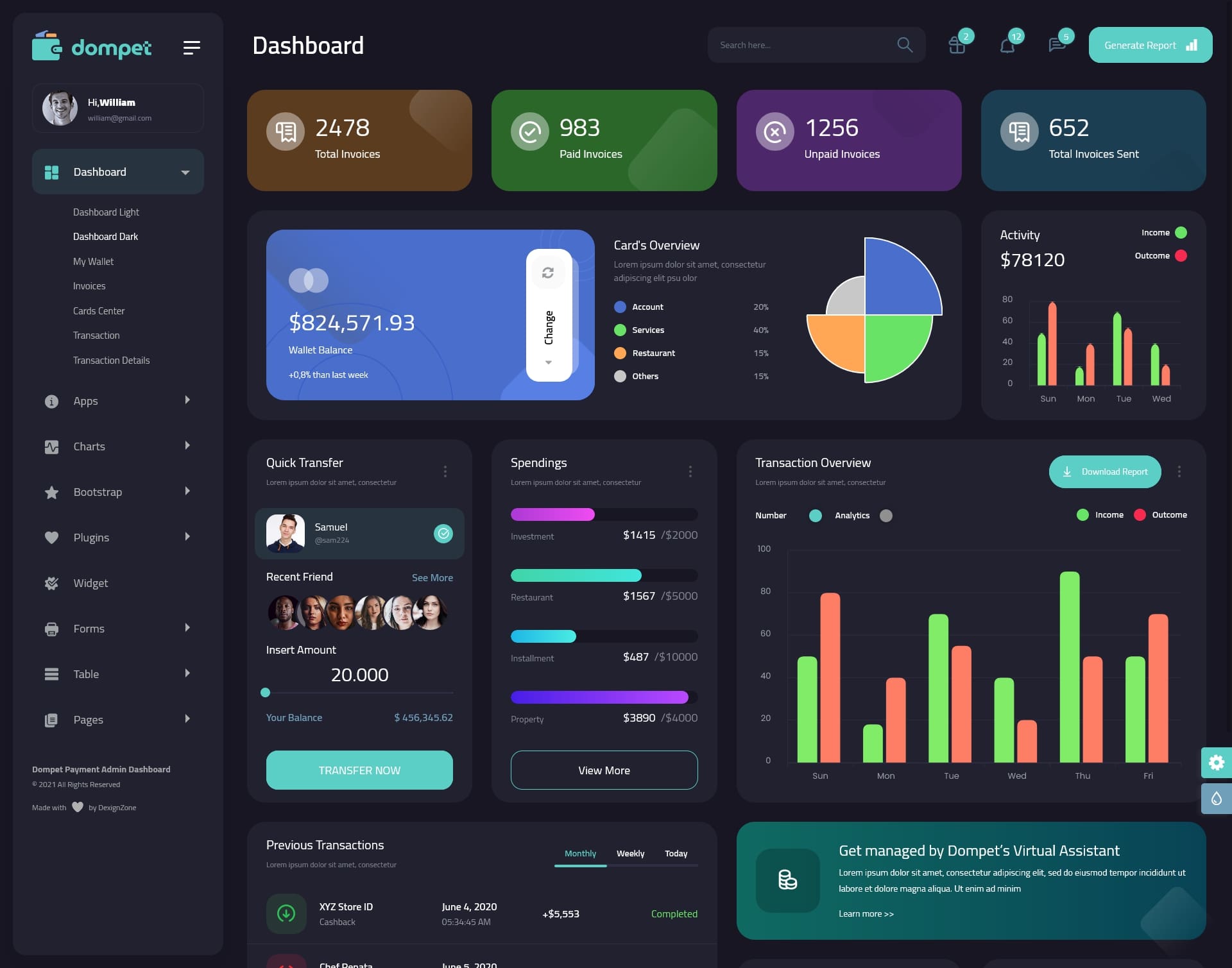This screenshot has height=968, width=1232.
Task: Click the Download Report icon in Transaction Overview
Action: [x=1068, y=471]
